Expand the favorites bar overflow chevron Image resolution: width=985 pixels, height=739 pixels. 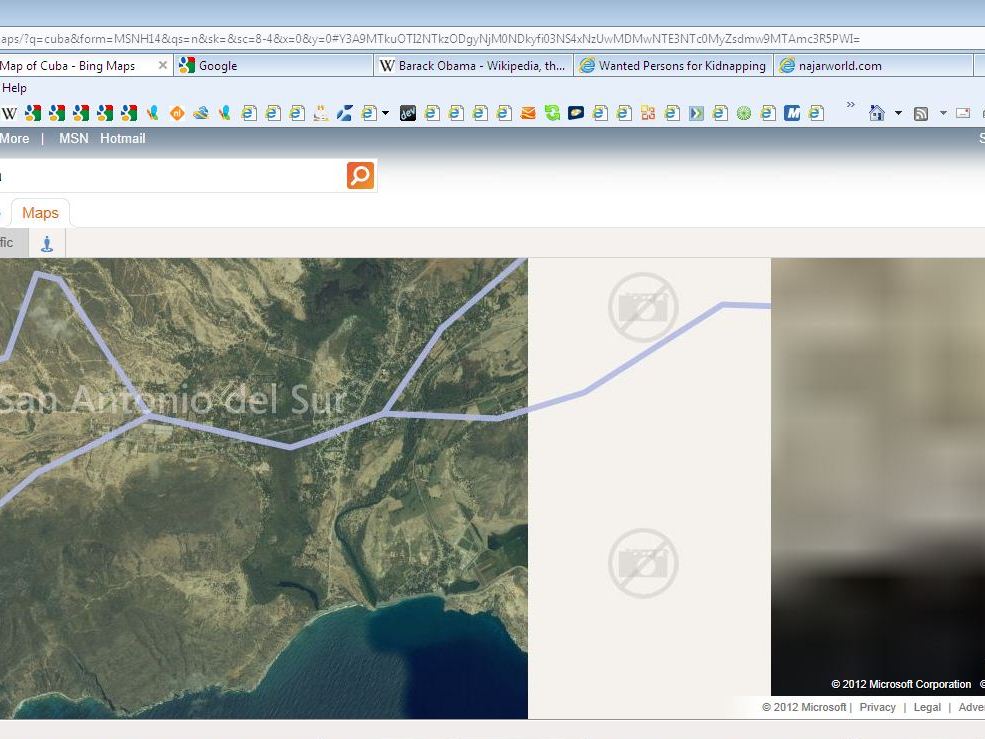[x=851, y=105]
